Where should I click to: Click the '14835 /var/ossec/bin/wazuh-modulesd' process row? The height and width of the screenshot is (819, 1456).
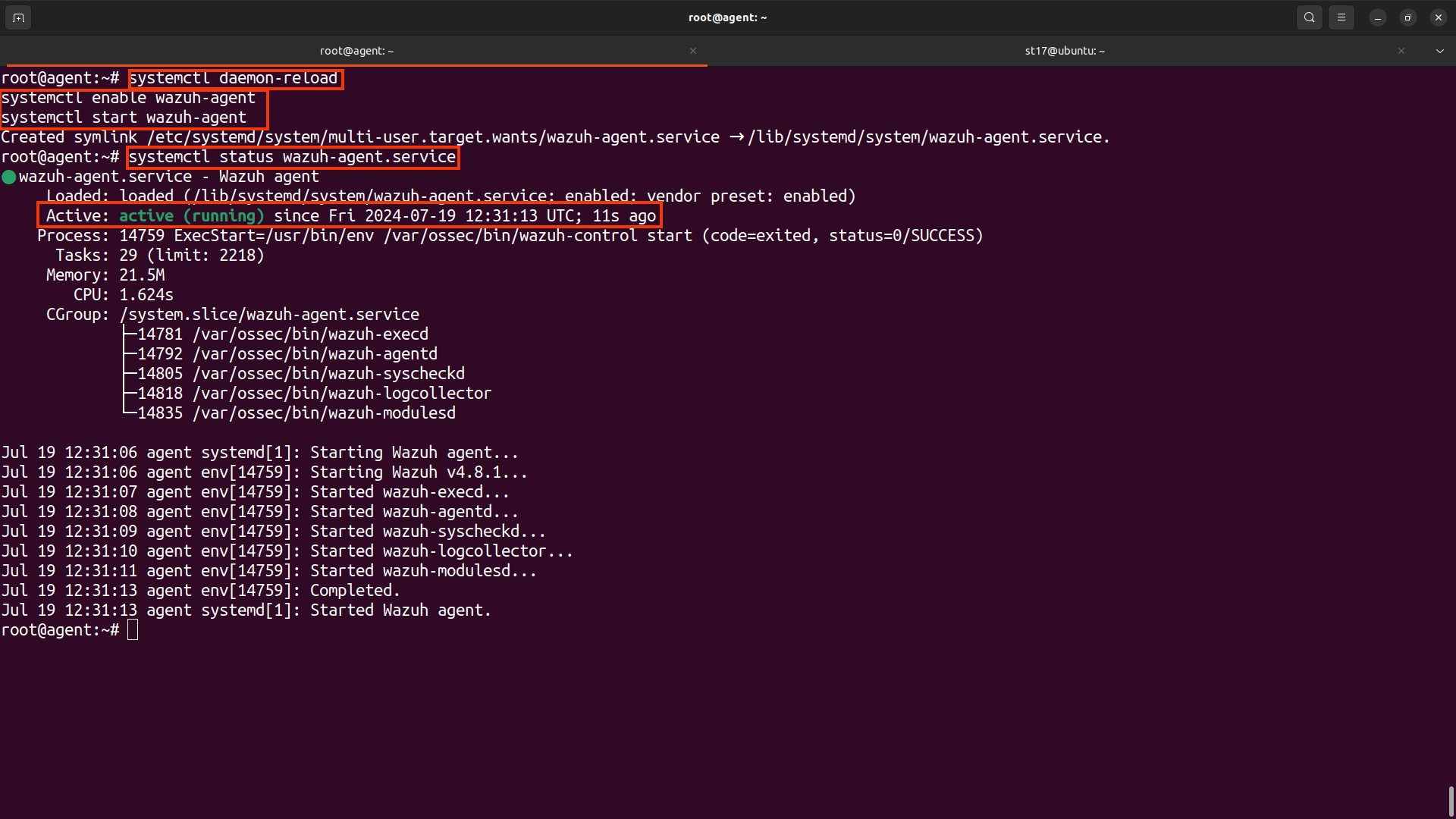click(297, 413)
